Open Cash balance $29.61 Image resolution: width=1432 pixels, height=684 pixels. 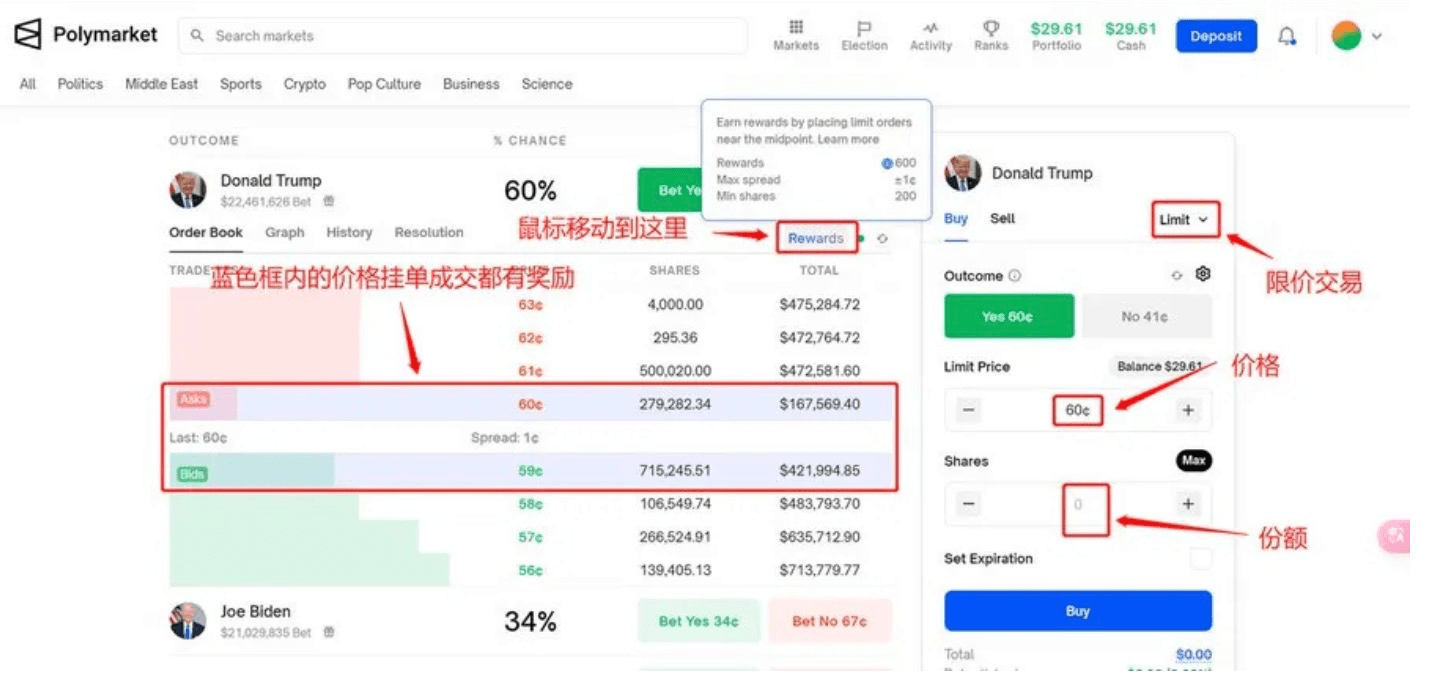(x=1131, y=36)
